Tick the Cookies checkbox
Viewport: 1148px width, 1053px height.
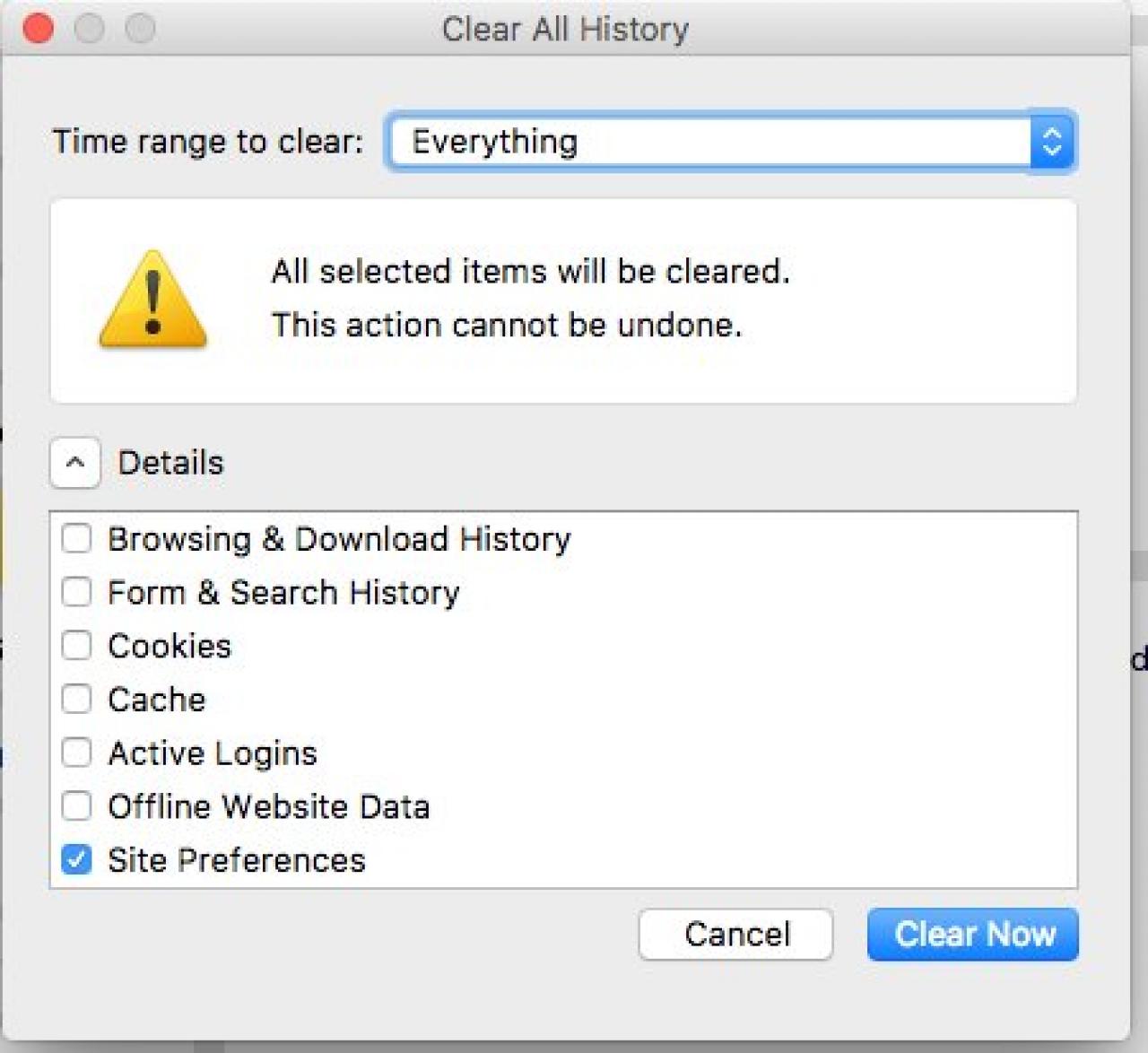77,646
